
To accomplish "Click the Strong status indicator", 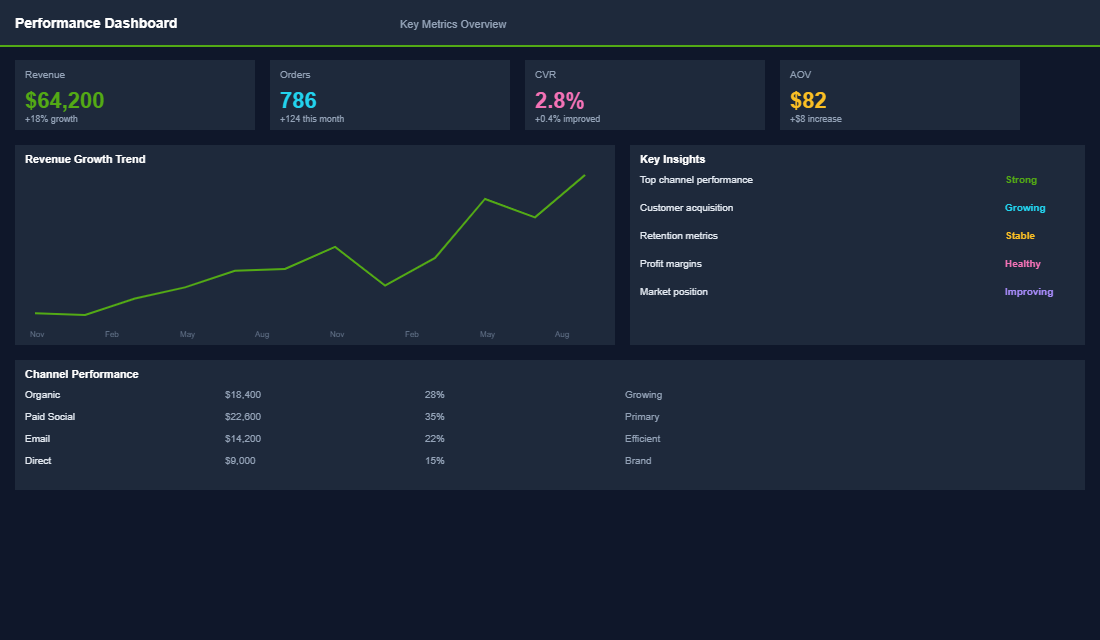I will (1021, 179).
